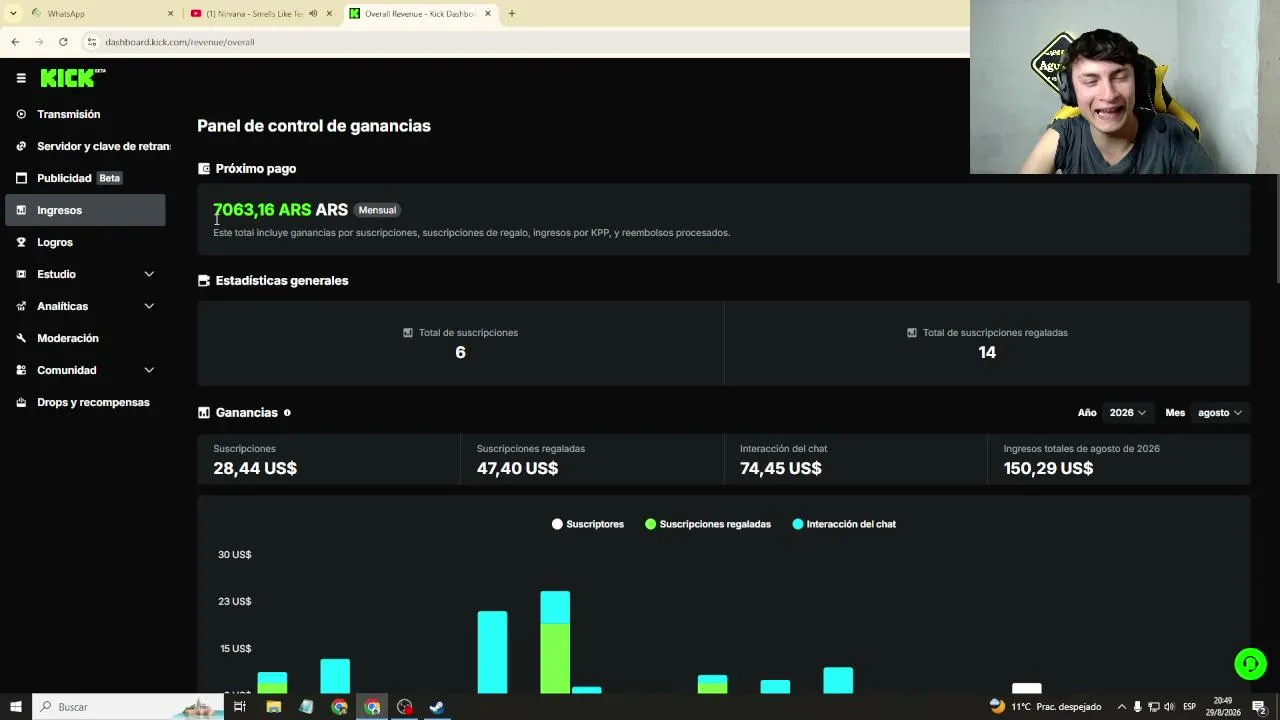Click the info icon beside Ganancias
The image size is (1280, 720).
tap(287, 413)
